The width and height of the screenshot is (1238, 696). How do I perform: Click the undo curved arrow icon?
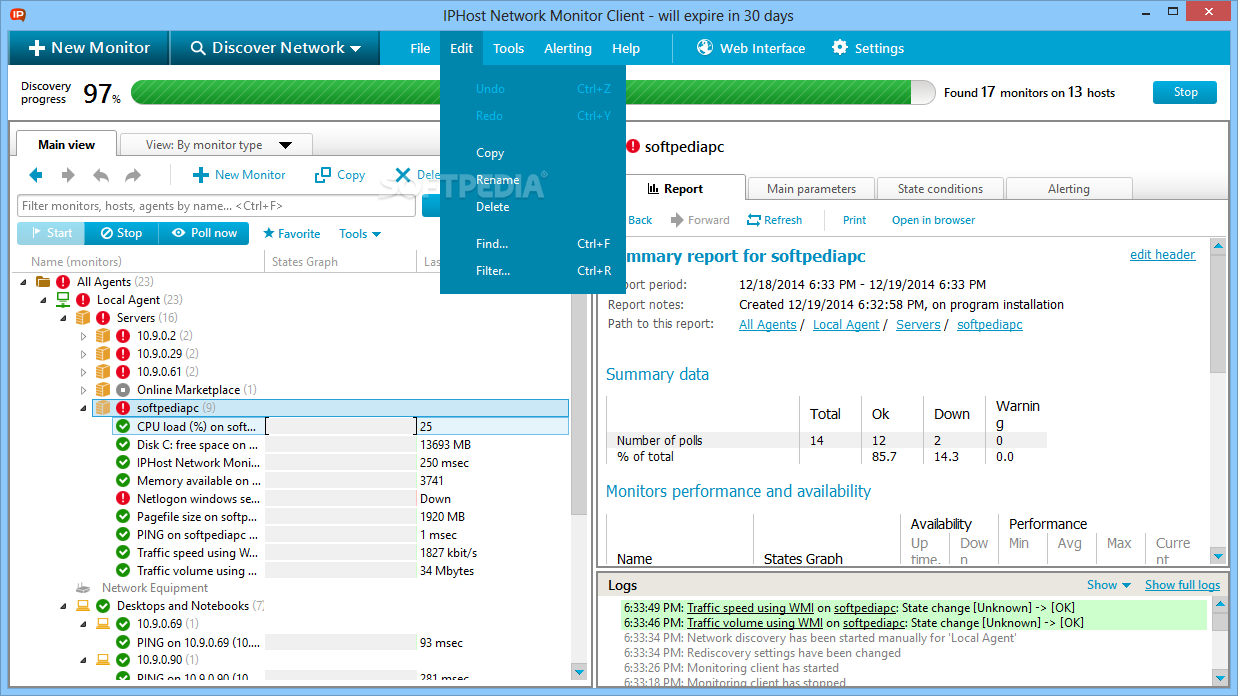101,175
